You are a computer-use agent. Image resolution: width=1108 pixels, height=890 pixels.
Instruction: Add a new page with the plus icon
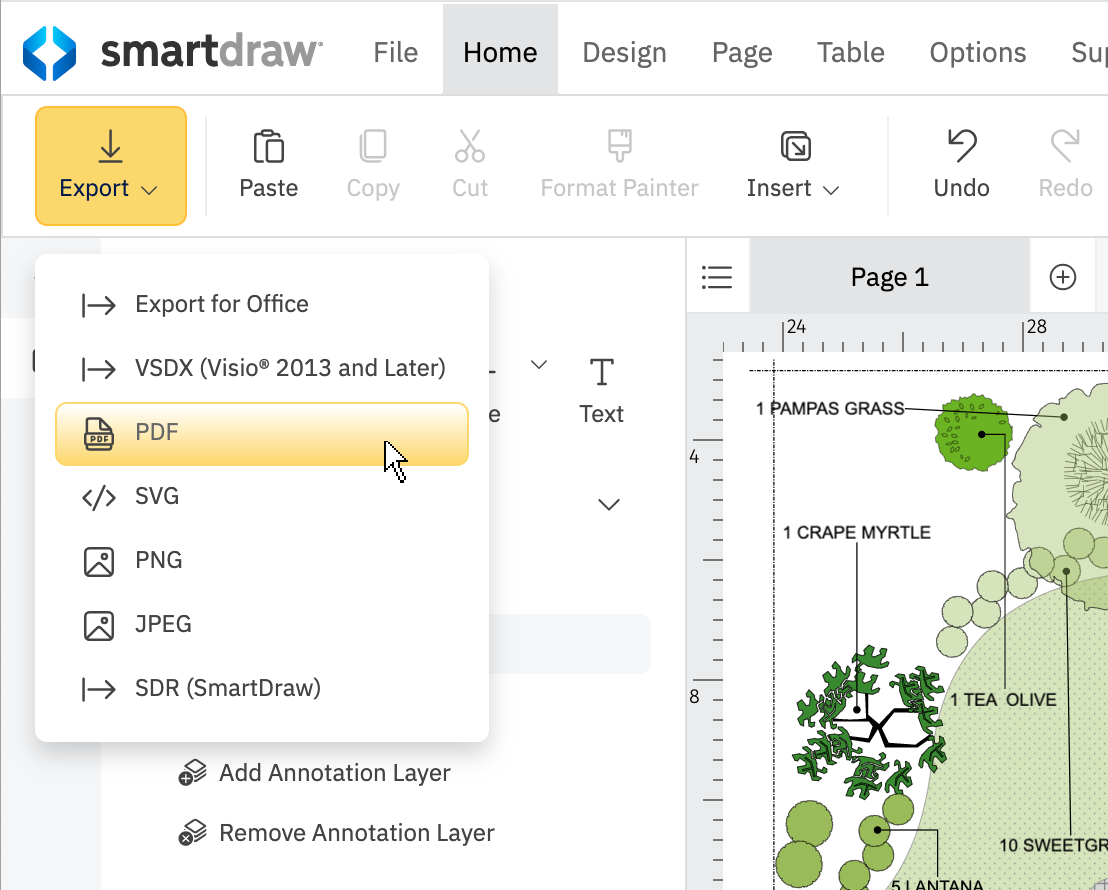tap(1063, 276)
